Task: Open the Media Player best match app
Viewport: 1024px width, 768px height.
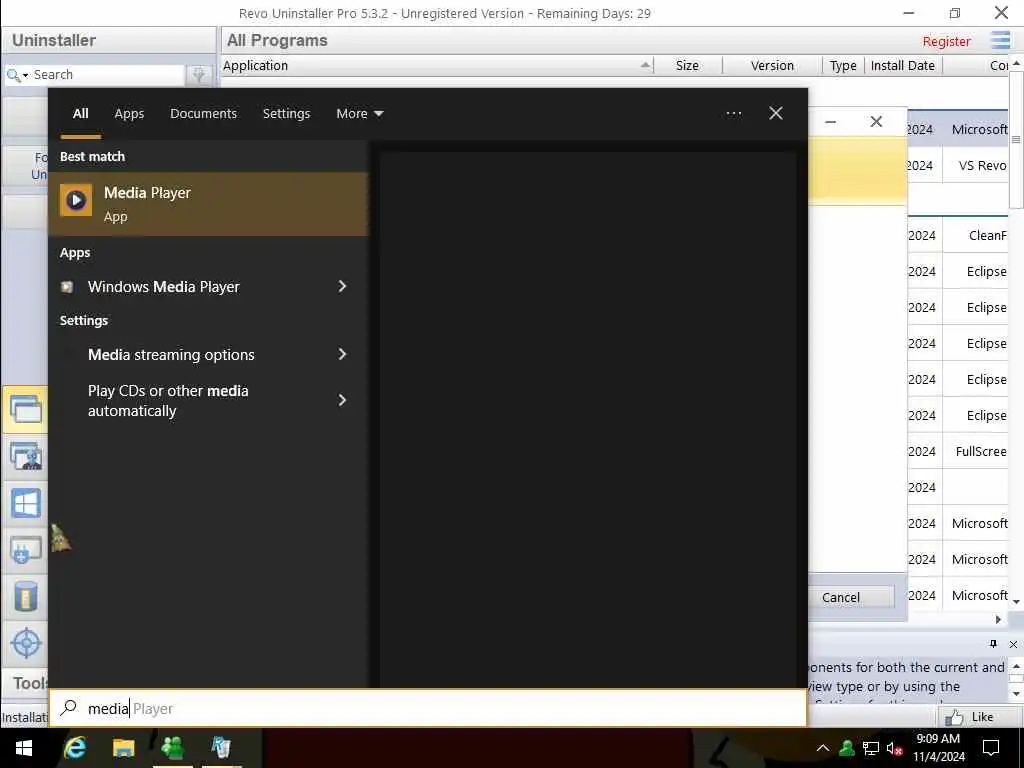Action: click(x=208, y=204)
